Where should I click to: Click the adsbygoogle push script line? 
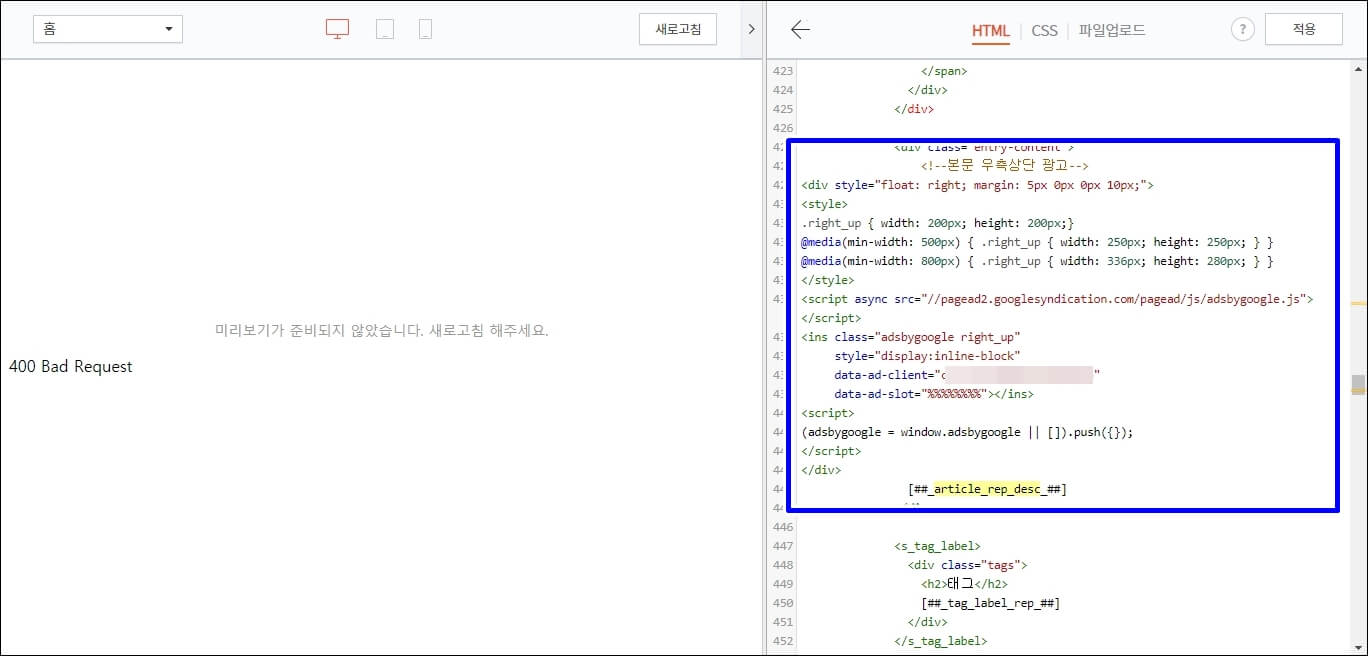click(967, 432)
